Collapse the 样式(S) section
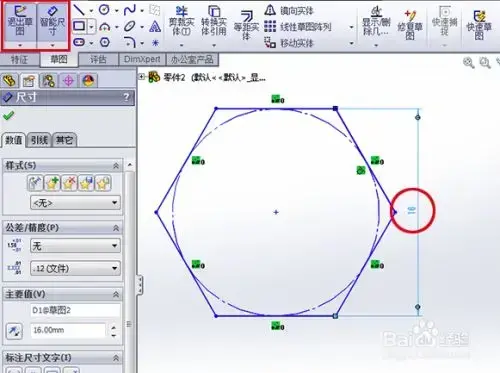Image resolution: width=500 pixels, height=373 pixels. 116,166
